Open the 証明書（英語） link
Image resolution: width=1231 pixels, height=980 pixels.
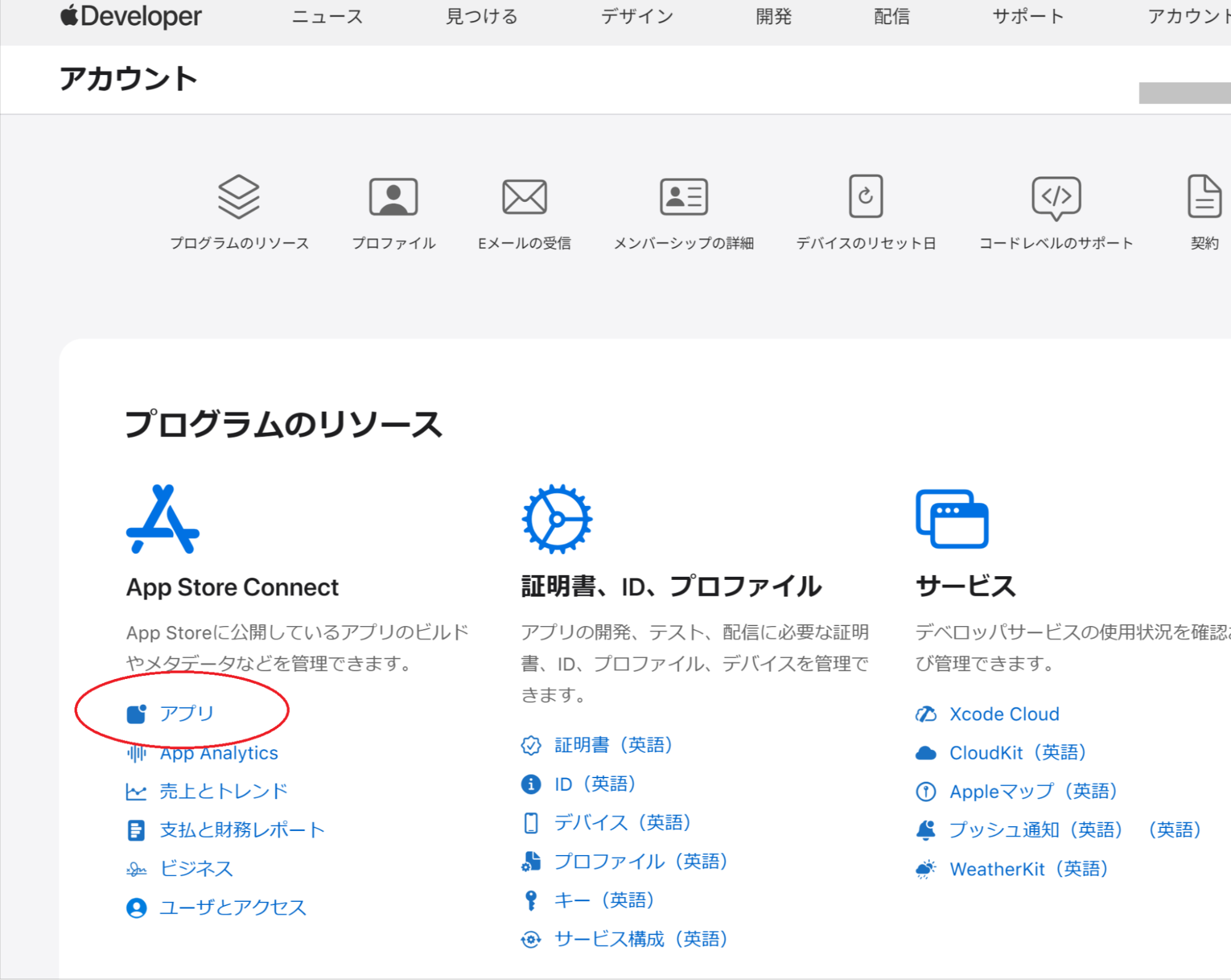[x=613, y=745]
